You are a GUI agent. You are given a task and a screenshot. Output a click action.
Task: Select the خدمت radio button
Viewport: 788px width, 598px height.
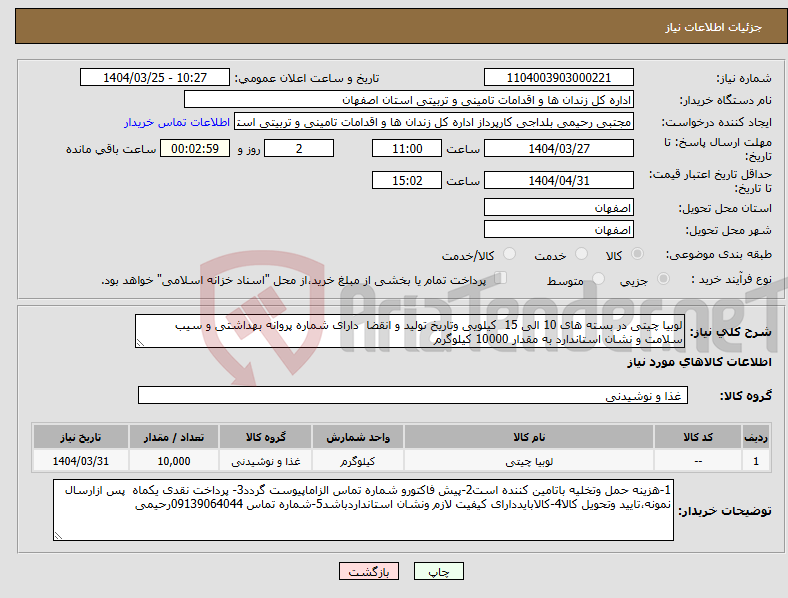click(x=581, y=254)
